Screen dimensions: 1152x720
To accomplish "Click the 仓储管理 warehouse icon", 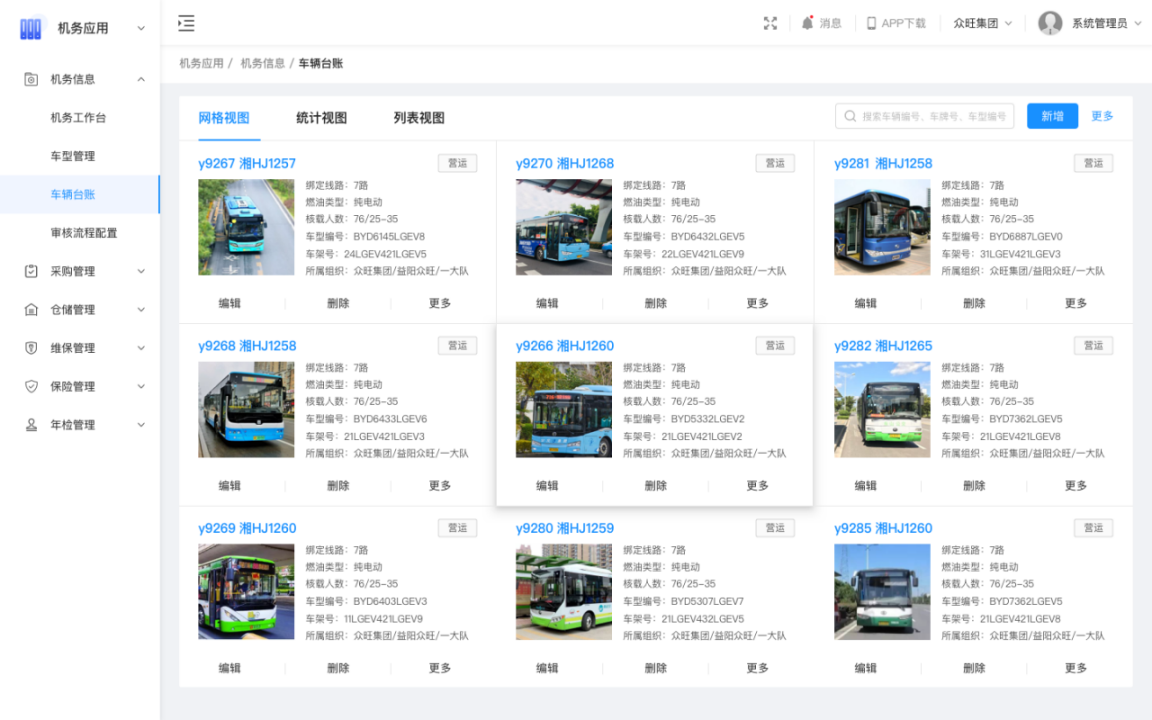I will click(x=31, y=310).
